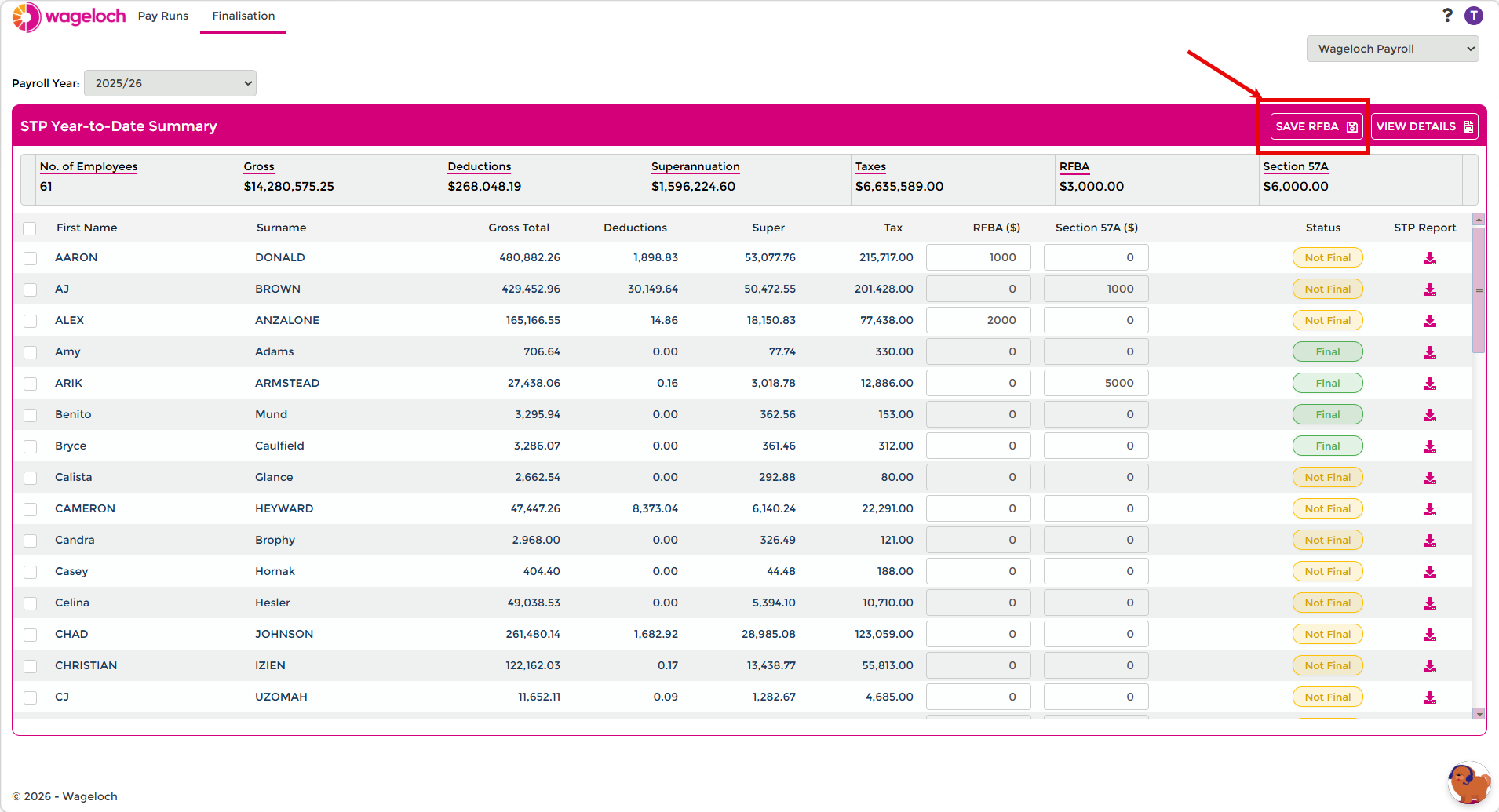Screen dimensions: 1499x812
Task: Open the user profile avatar T
Action: pyautogui.click(x=1474, y=16)
